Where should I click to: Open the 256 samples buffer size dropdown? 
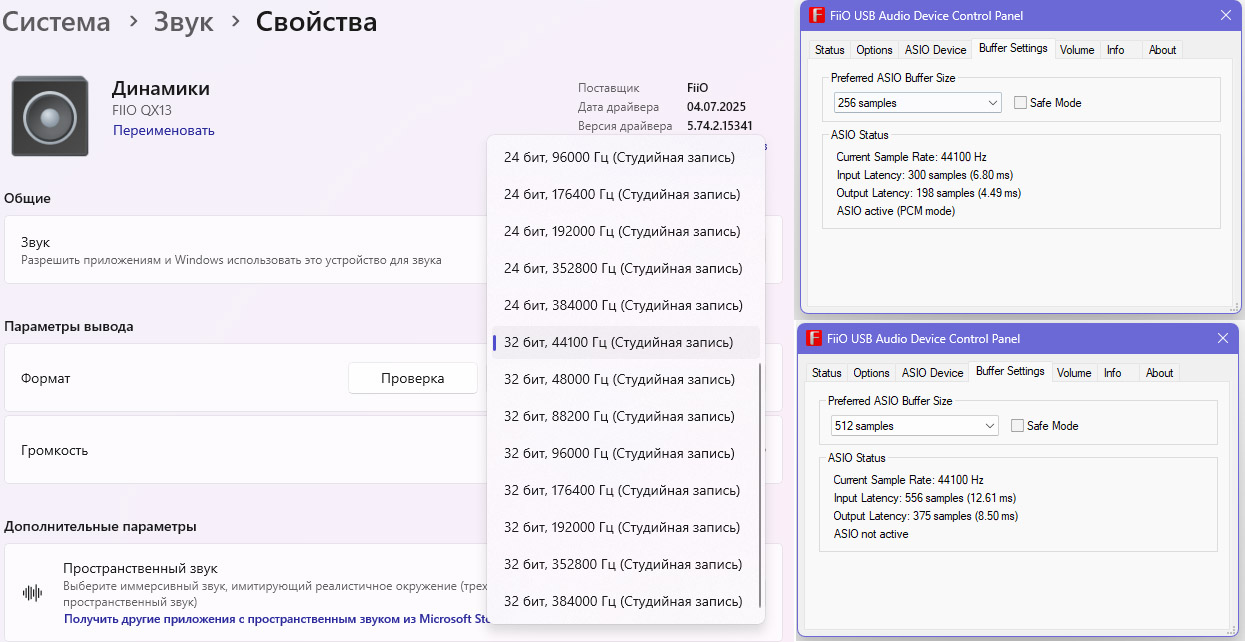click(x=918, y=103)
